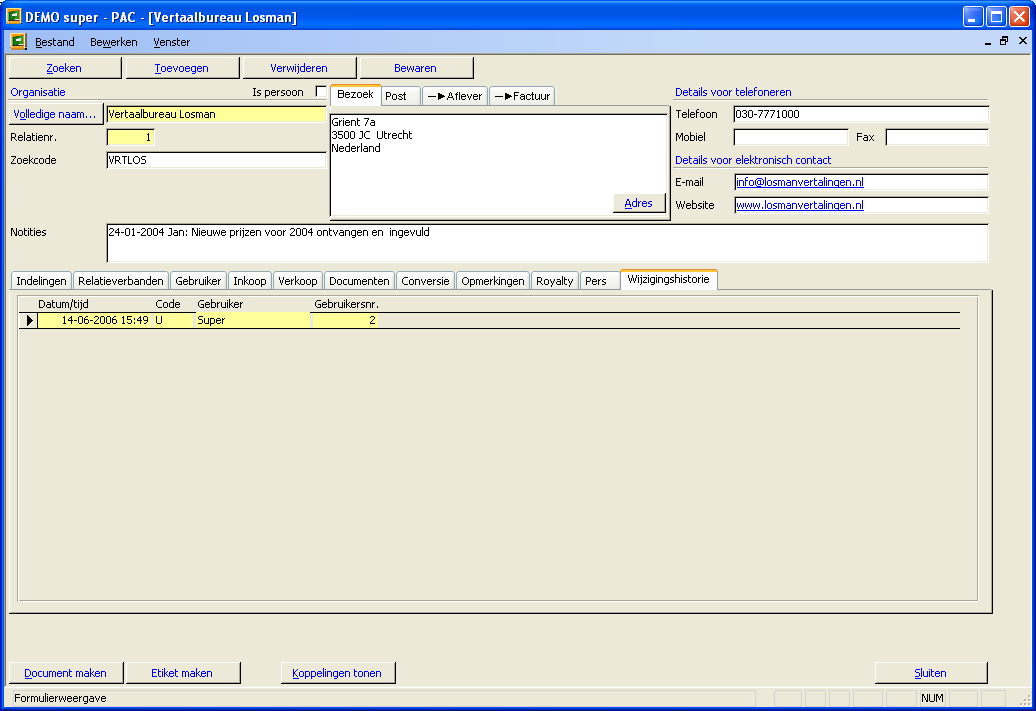Open the Bewerken menu
The height and width of the screenshot is (711, 1036).
[113, 42]
